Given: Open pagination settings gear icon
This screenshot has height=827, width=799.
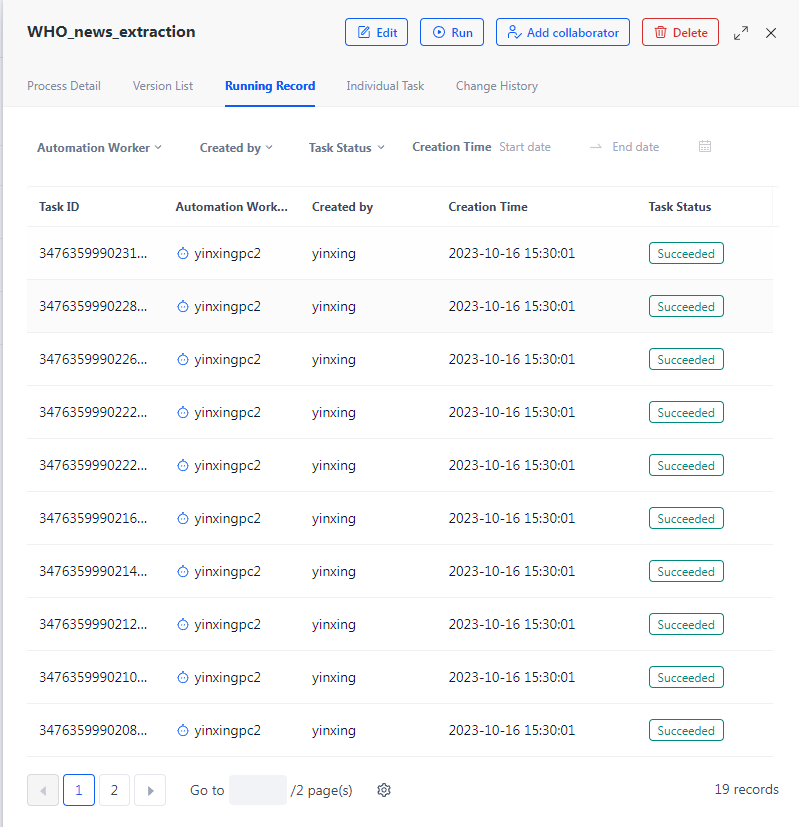Looking at the screenshot, I should [384, 790].
